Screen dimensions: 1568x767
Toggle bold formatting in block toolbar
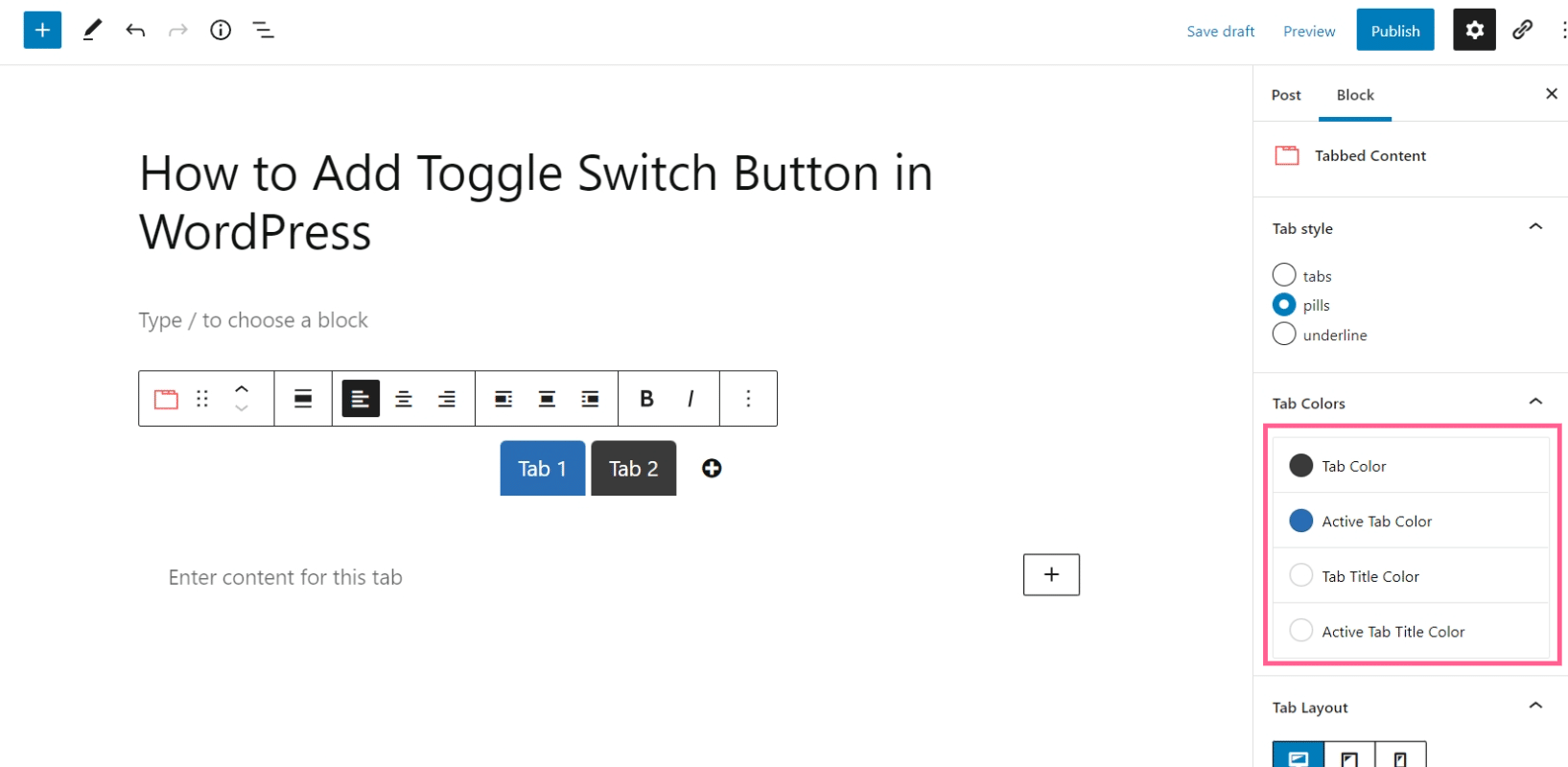click(x=646, y=398)
